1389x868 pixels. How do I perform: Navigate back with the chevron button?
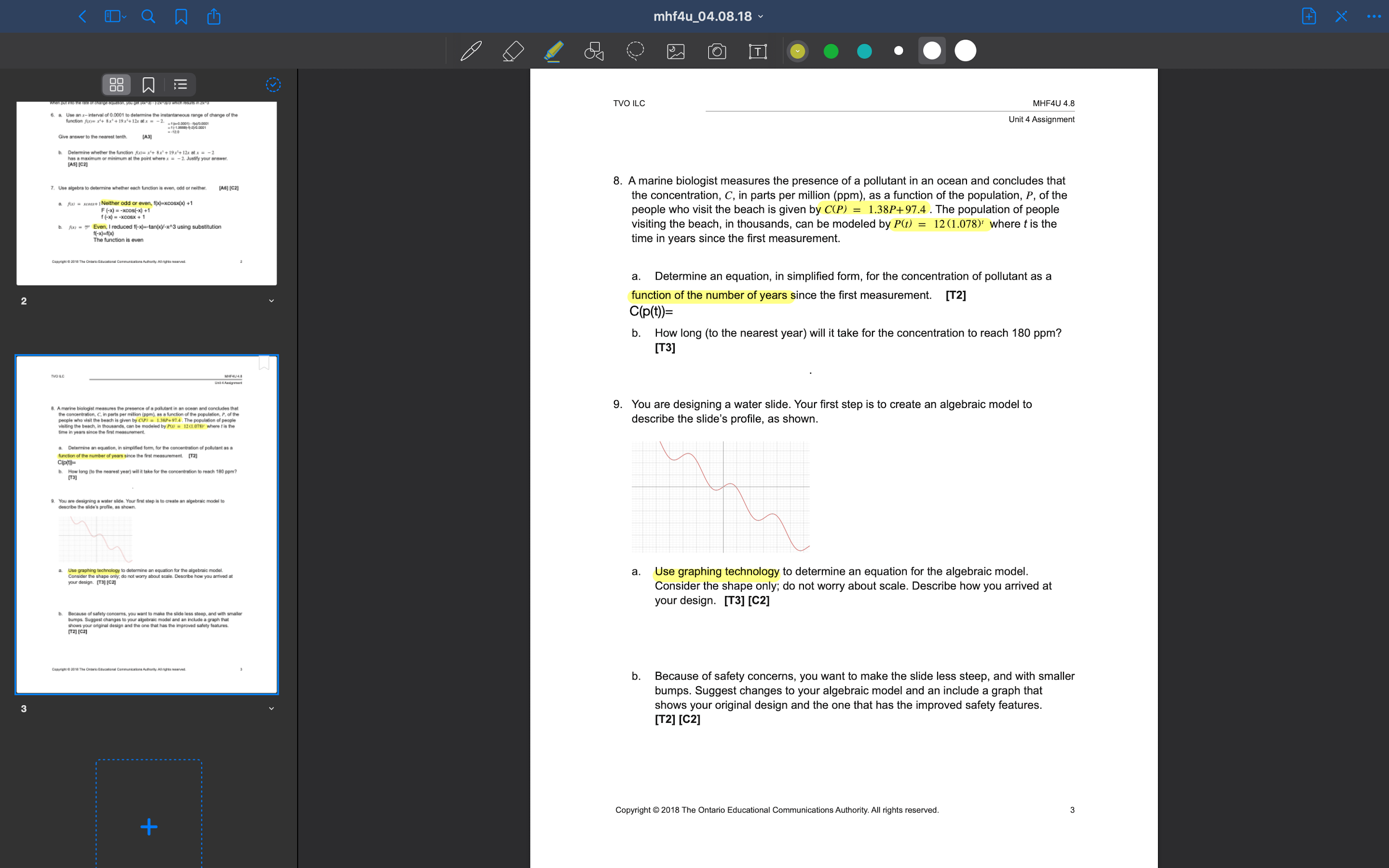82,16
